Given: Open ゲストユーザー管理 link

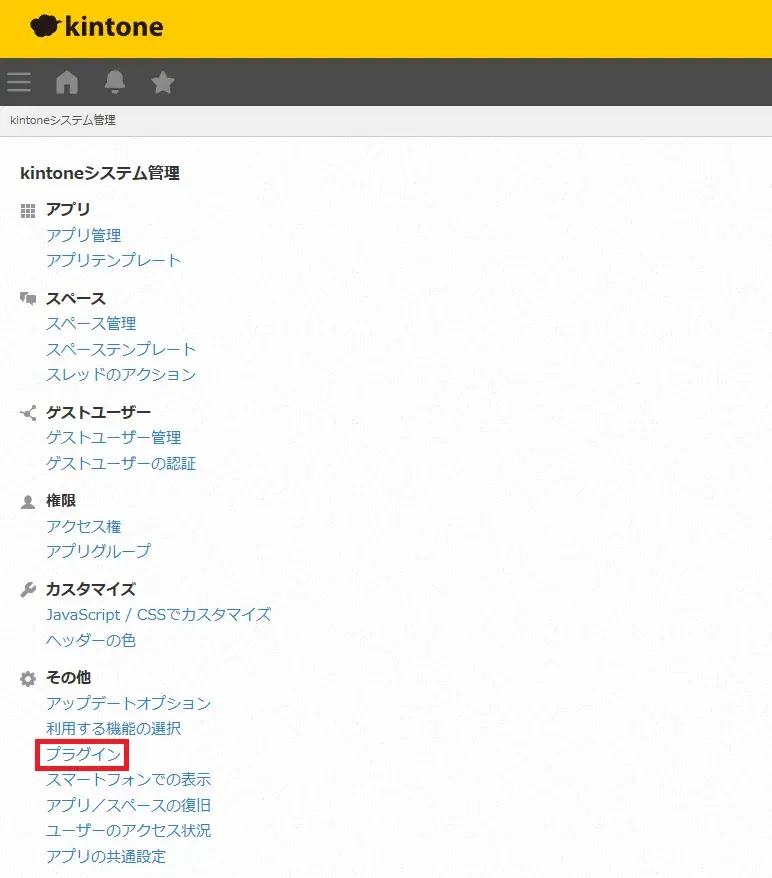Looking at the screenshot, I should pos(114,438).
